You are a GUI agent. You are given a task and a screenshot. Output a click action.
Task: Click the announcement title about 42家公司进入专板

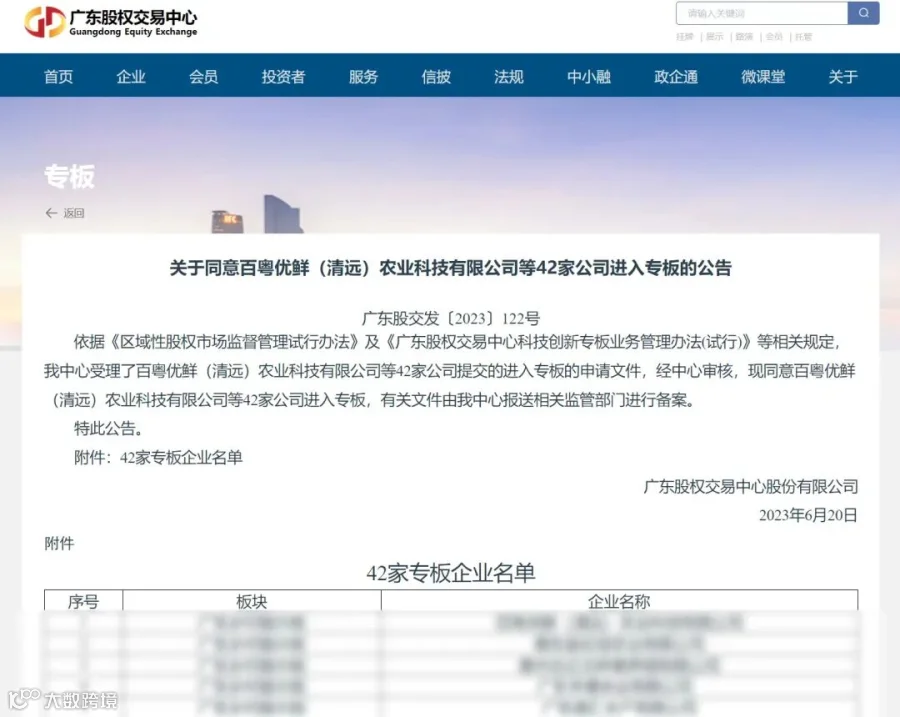tap(451, 268)
